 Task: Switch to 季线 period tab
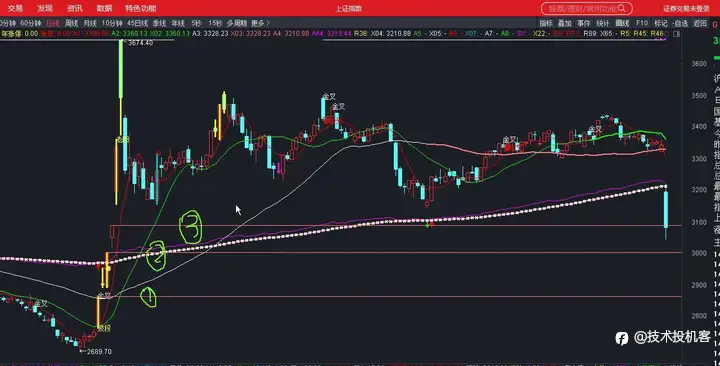coord(159,23)
